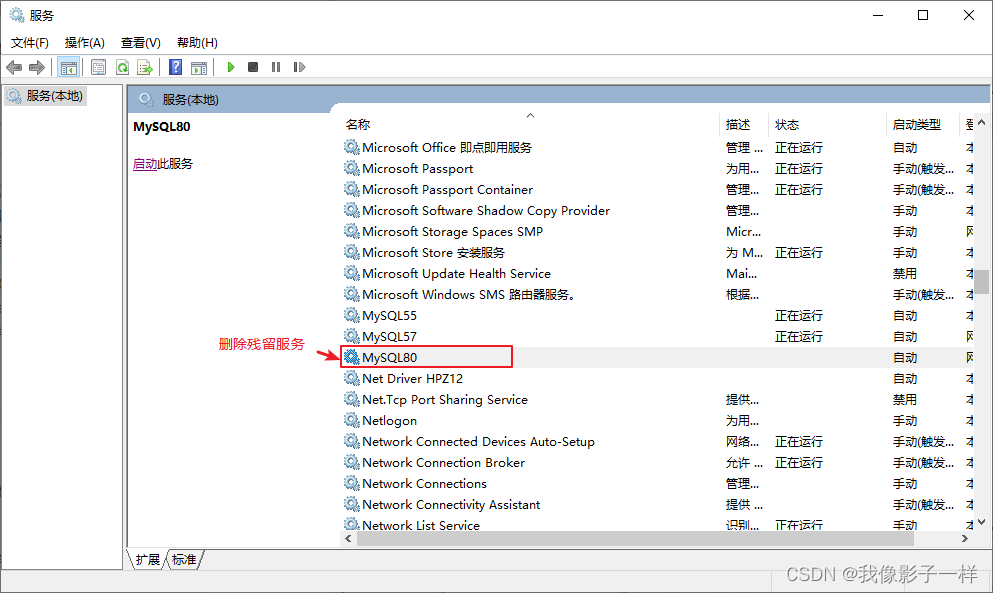Viewport: 993px width, 593px height.
Task: Click the horizontal scrollbar thumb
Action: coord(635,539)
